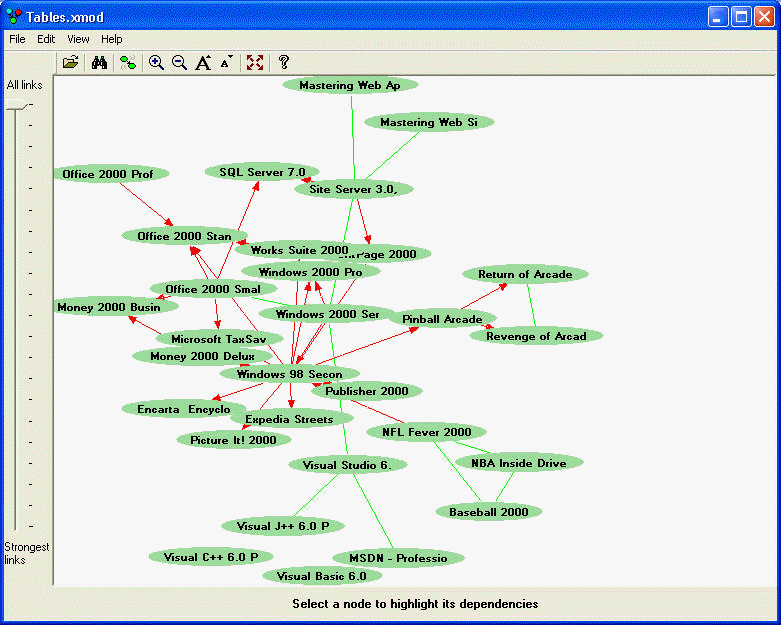Click the binoculars Find icon

pos(99,62)
